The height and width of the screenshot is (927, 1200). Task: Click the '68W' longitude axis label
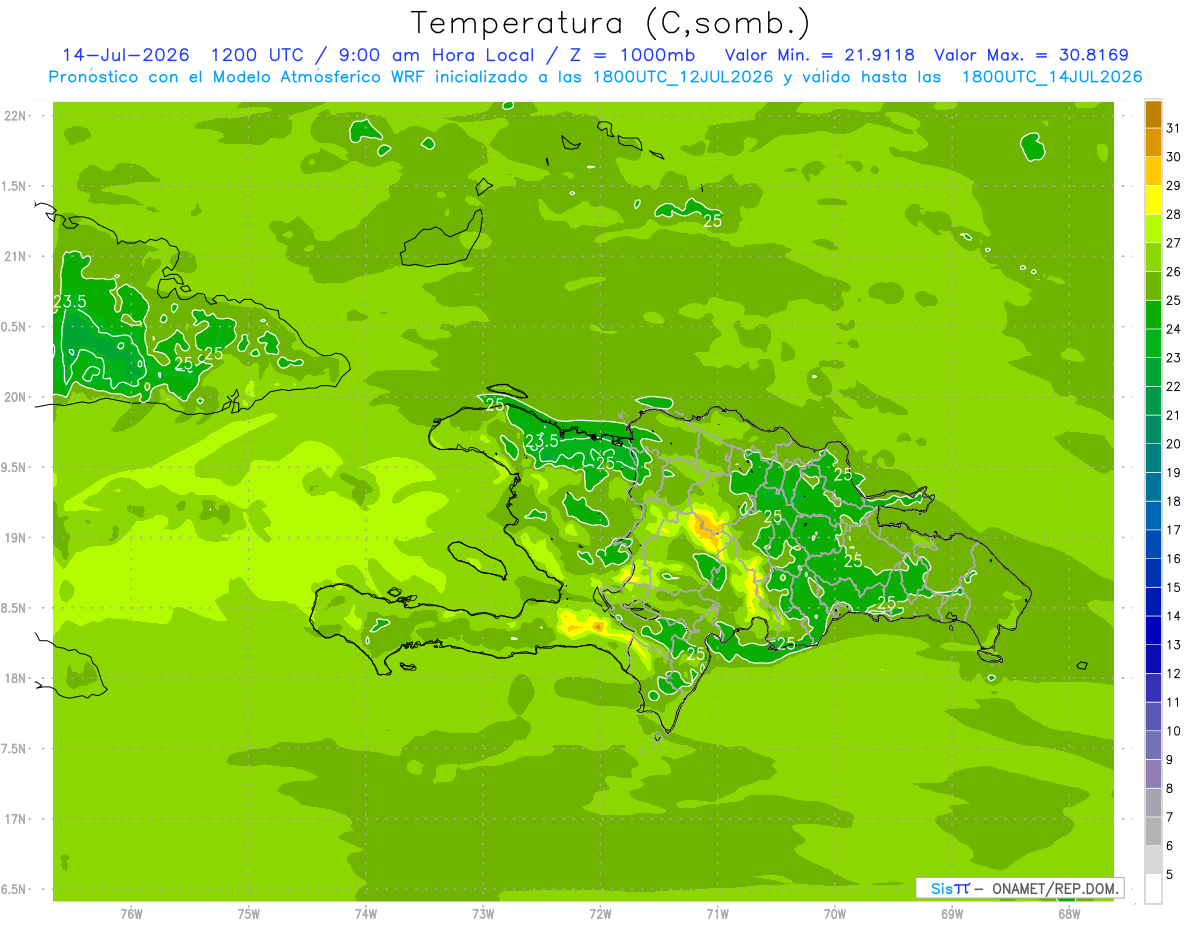click(1069, 913)
